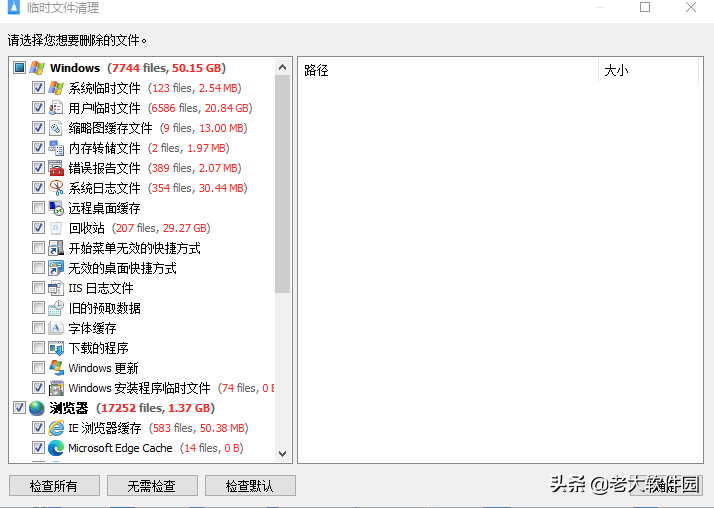Click the 浏览器 globe icon
This screenshot has width=714, height=508.
pos(37,408)
